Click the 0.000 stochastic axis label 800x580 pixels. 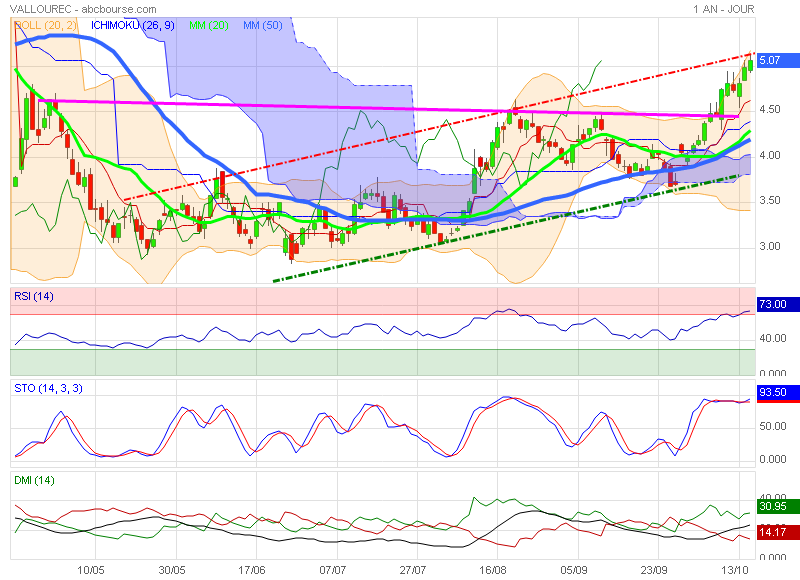coord(772,460)
